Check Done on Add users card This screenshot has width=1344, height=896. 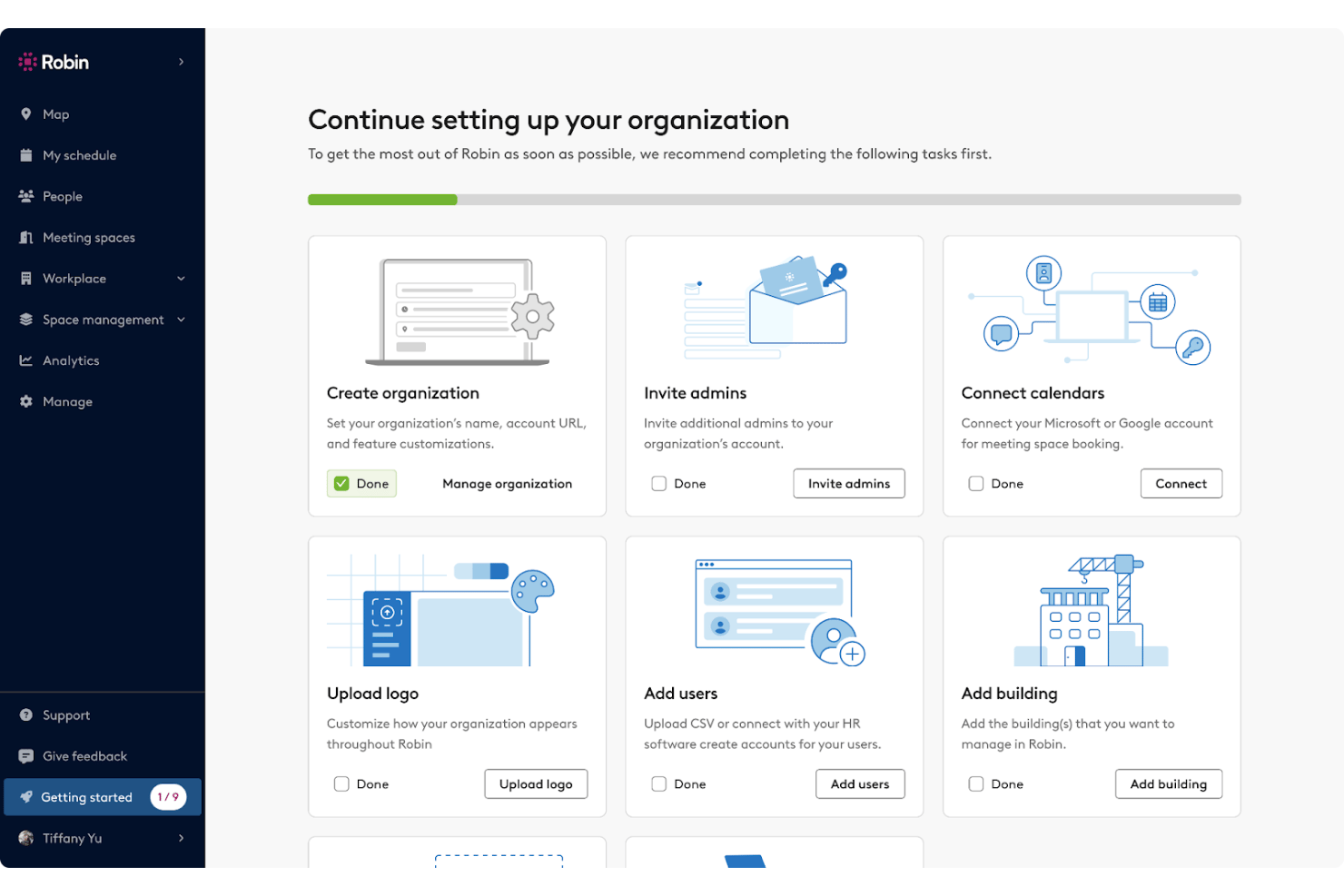659,784
